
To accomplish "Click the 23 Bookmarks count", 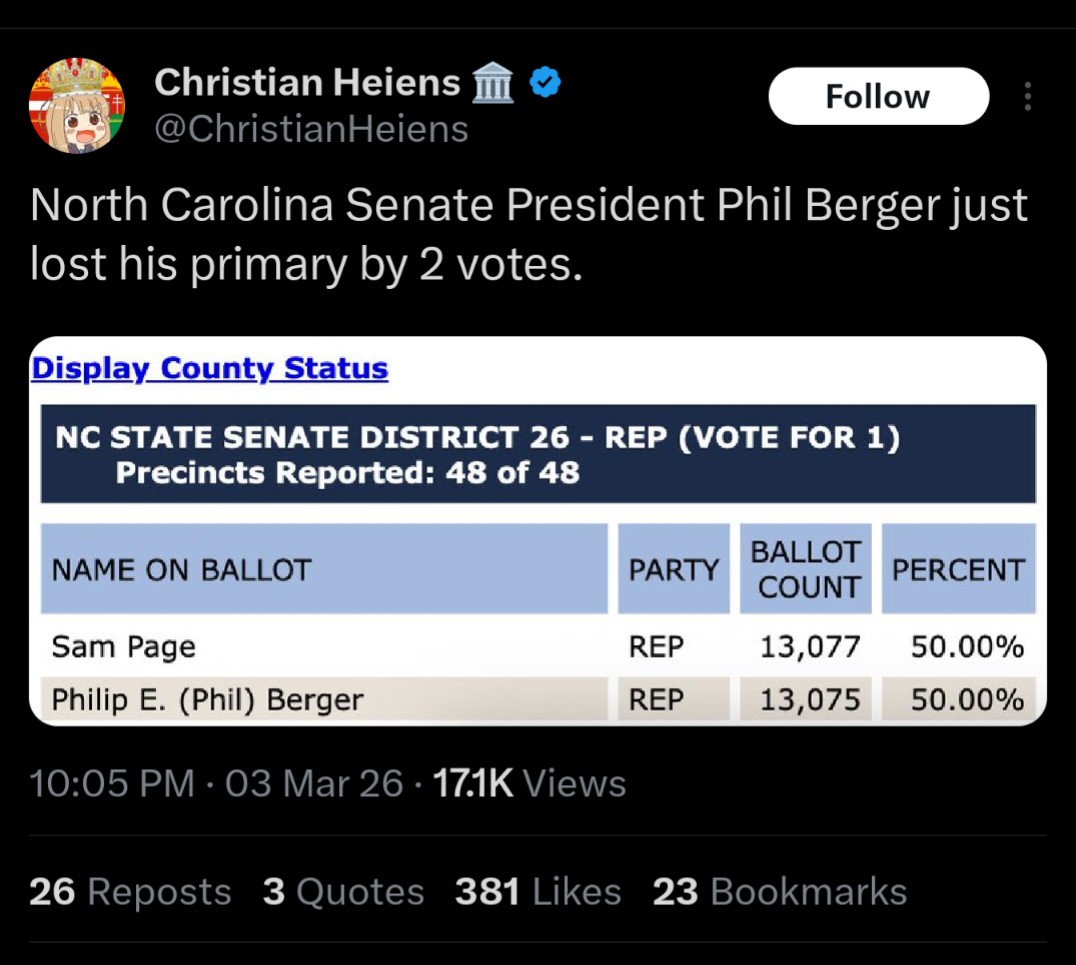I will 779,891.
